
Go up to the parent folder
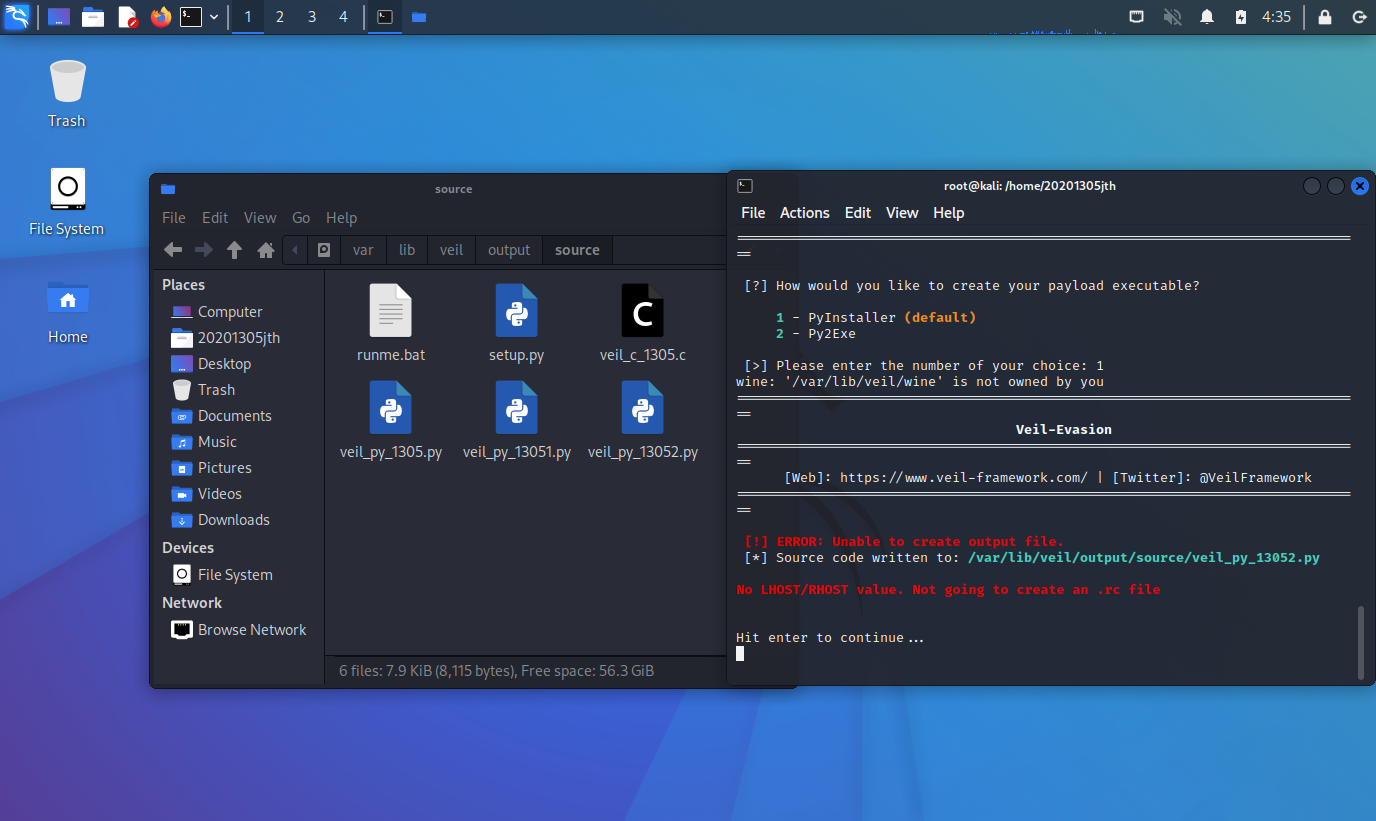[235, 250]
